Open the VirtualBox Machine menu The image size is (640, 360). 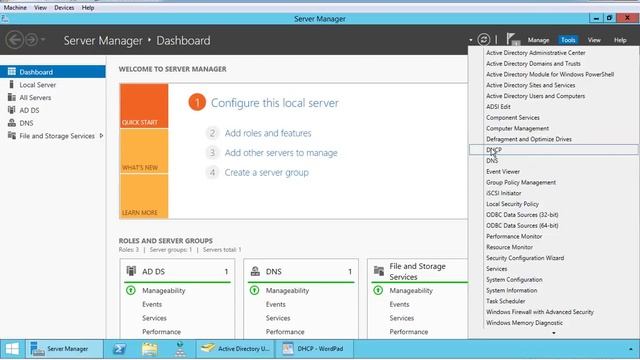tap(15, 7)
